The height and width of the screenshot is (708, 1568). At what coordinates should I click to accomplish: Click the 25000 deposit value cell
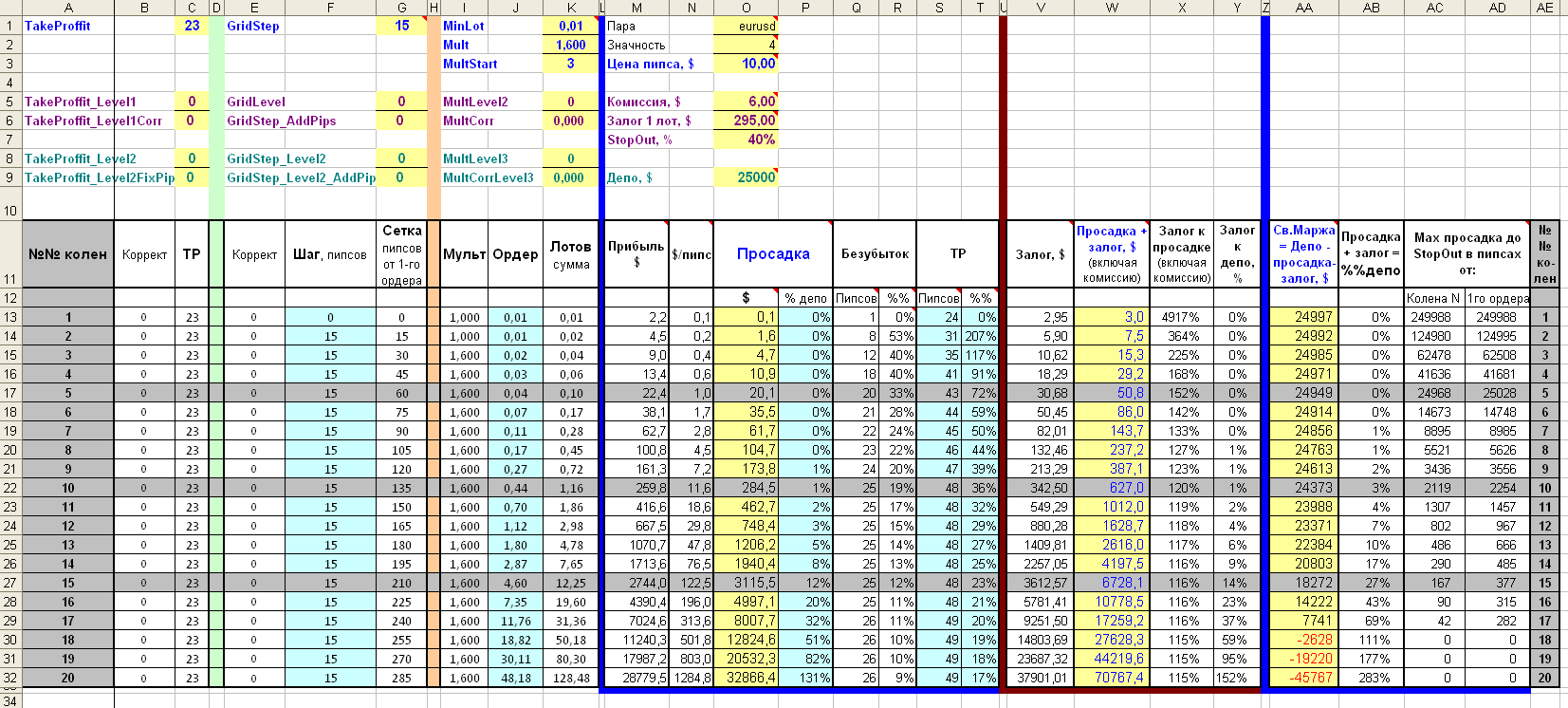pos(746,177)
